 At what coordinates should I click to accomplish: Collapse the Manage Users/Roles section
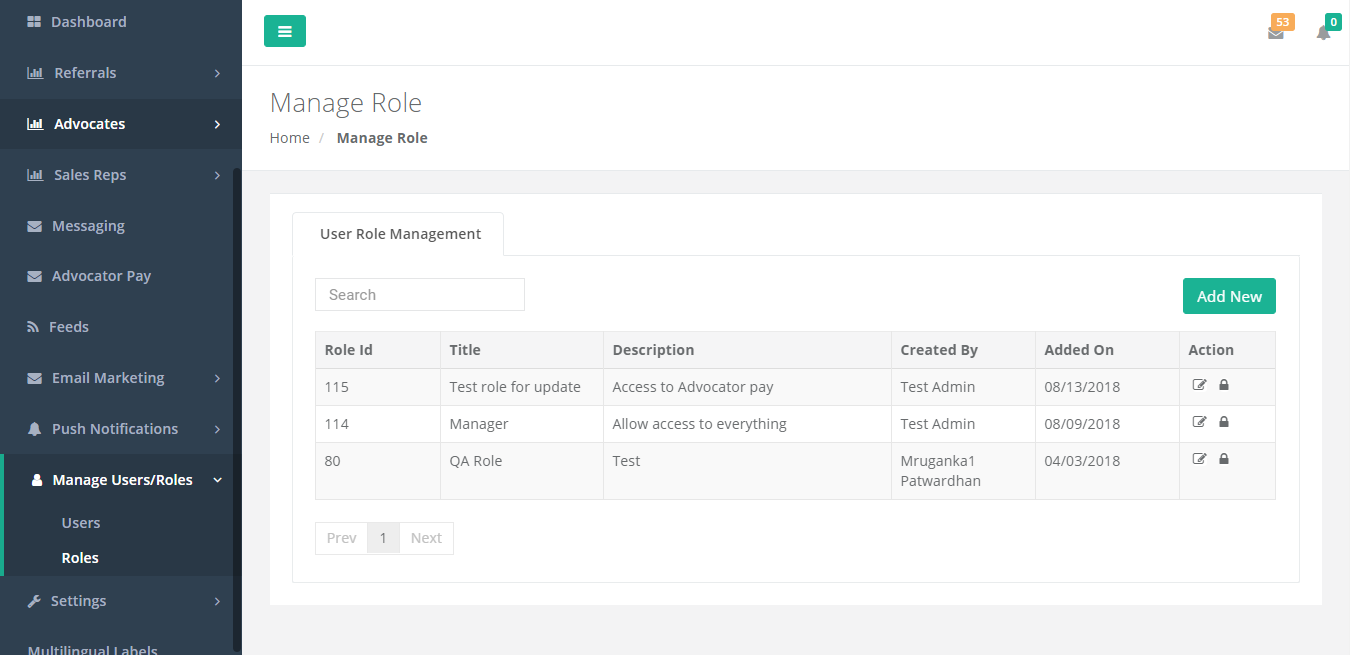[x=122, y=479]
